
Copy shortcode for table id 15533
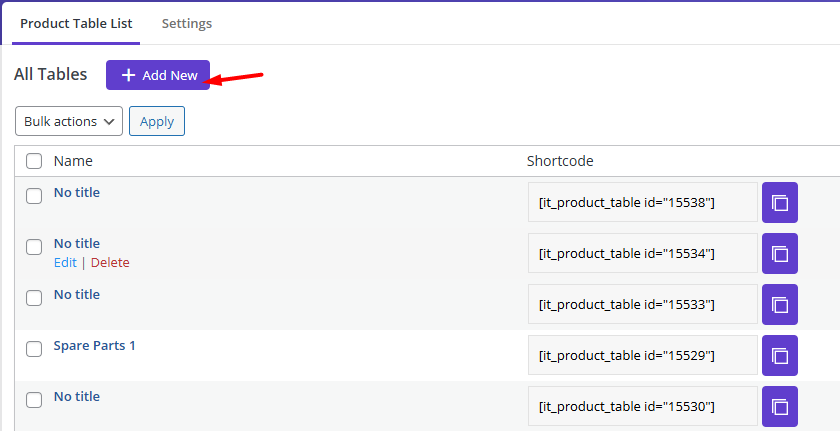pos(779,304)
